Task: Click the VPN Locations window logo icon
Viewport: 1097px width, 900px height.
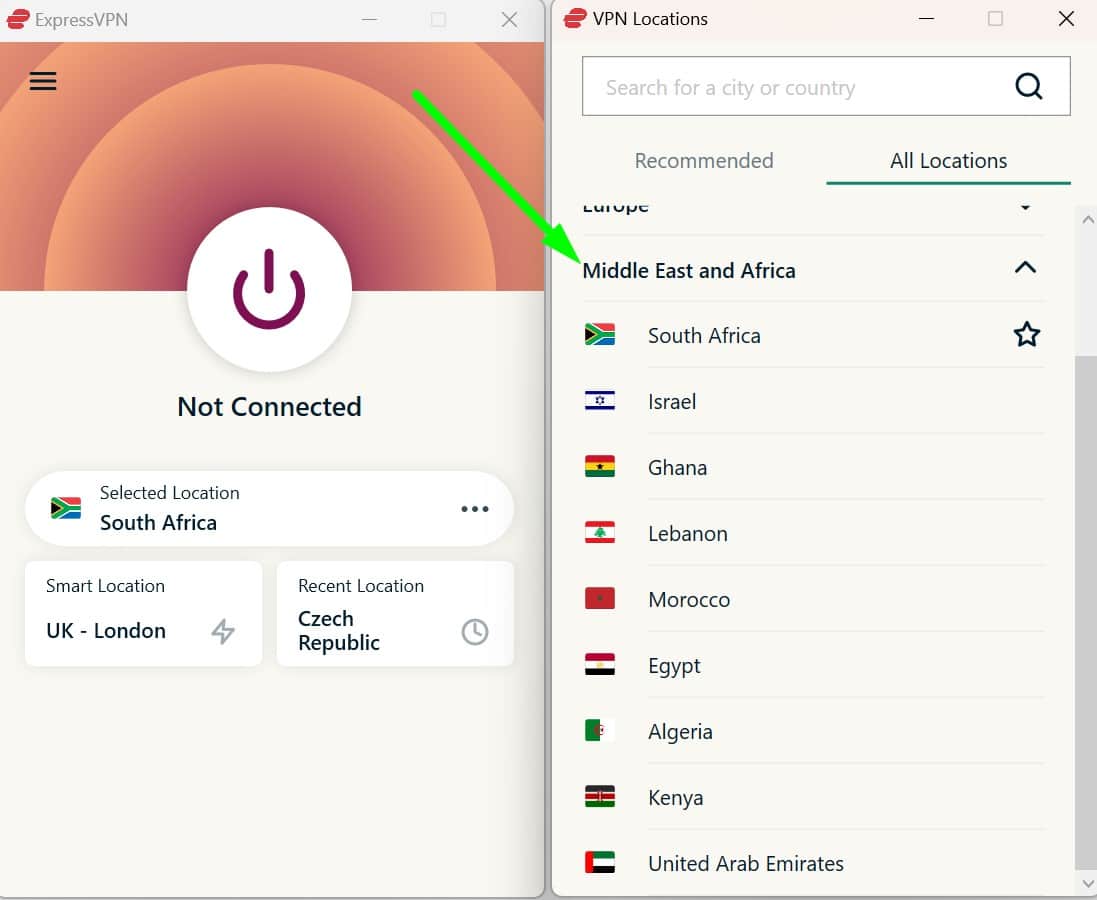Action: (574, 18)
